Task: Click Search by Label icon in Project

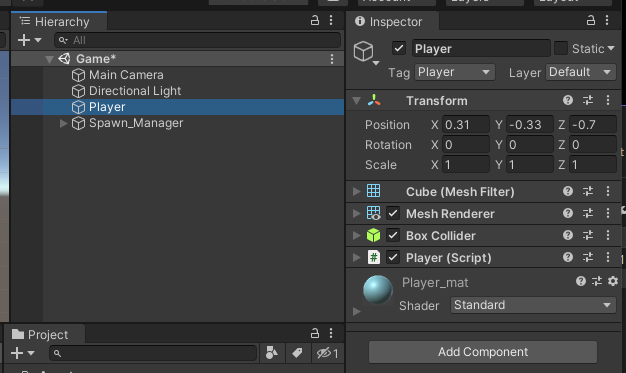Action: pyautogui.click(x=297, y=353)
